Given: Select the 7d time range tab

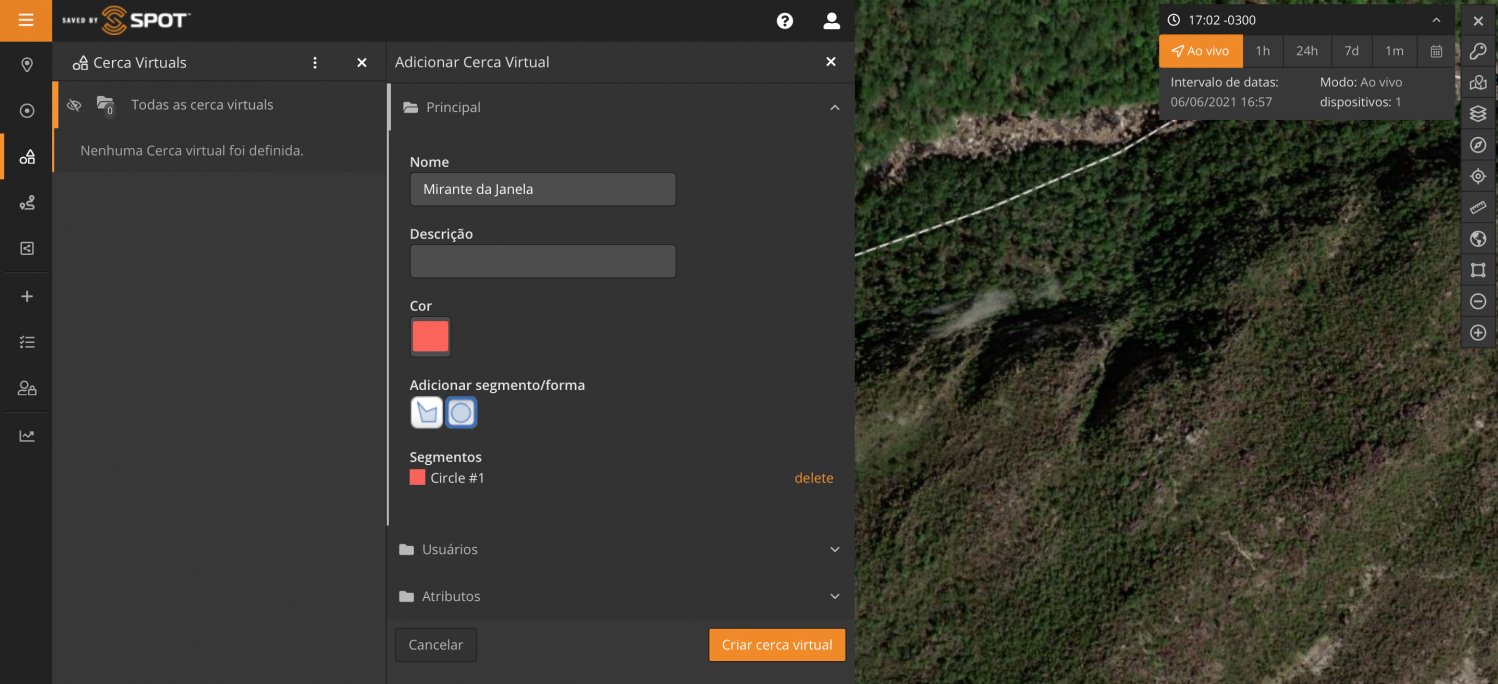Looking at the screenshot, I should (x=1351, y=51).
